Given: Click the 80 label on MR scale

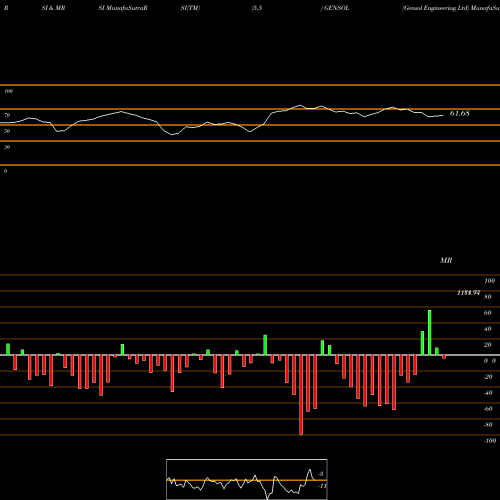Looking at the screenshot, I should coord(488,297).
